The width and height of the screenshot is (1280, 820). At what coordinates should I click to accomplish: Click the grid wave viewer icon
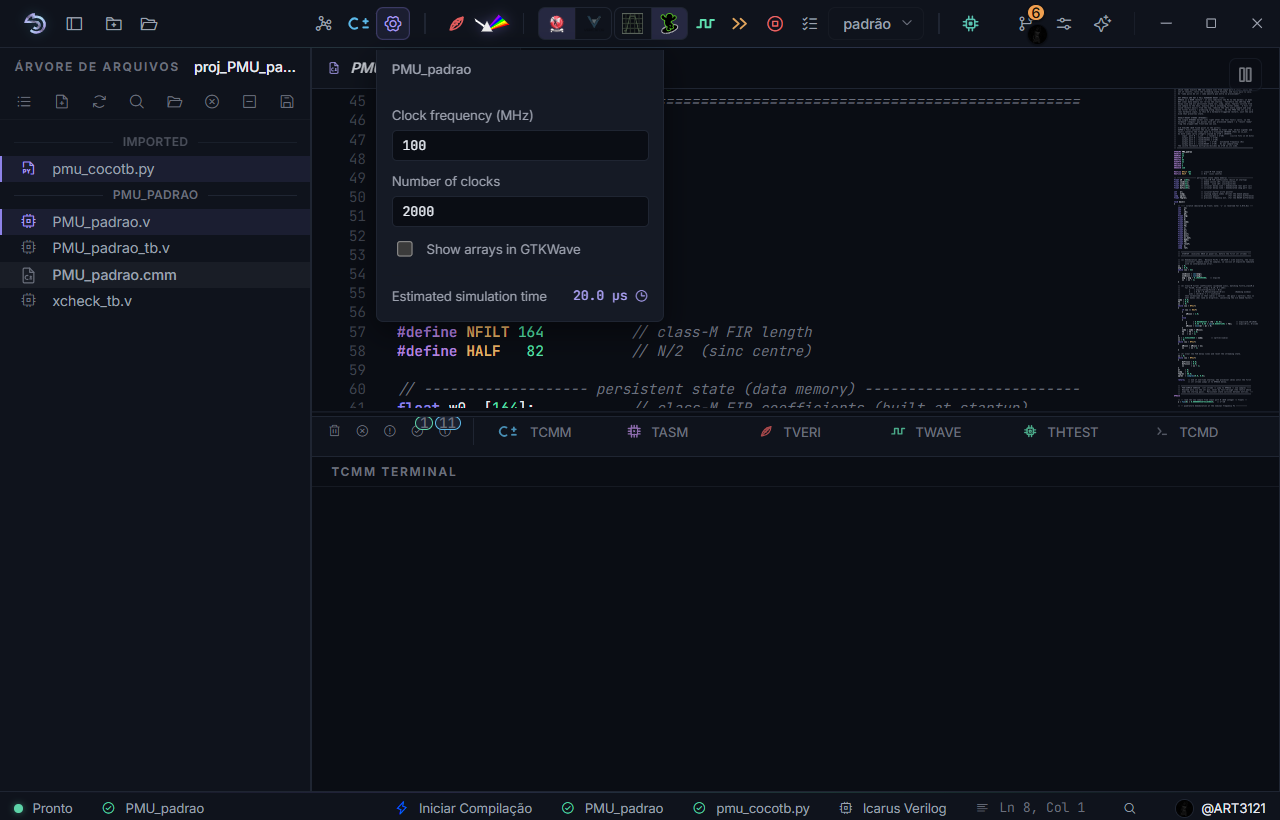pos(632,23)
